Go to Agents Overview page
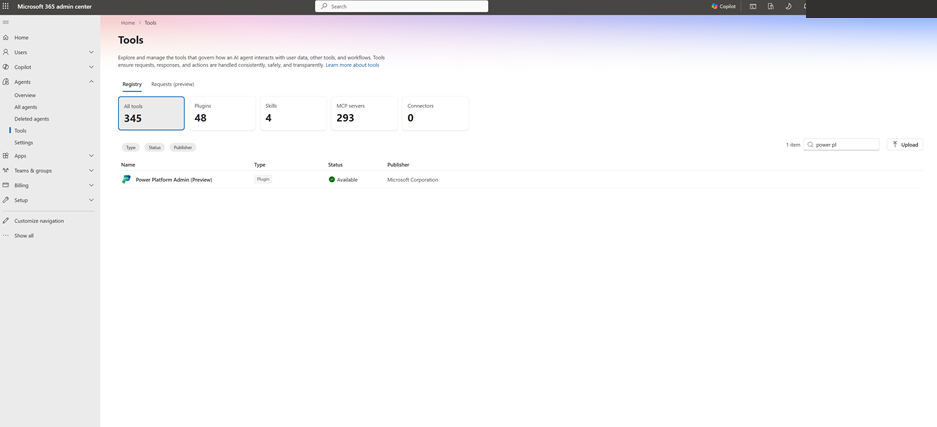The width and height of the screenshot is (937, 427). coord(25,95)
